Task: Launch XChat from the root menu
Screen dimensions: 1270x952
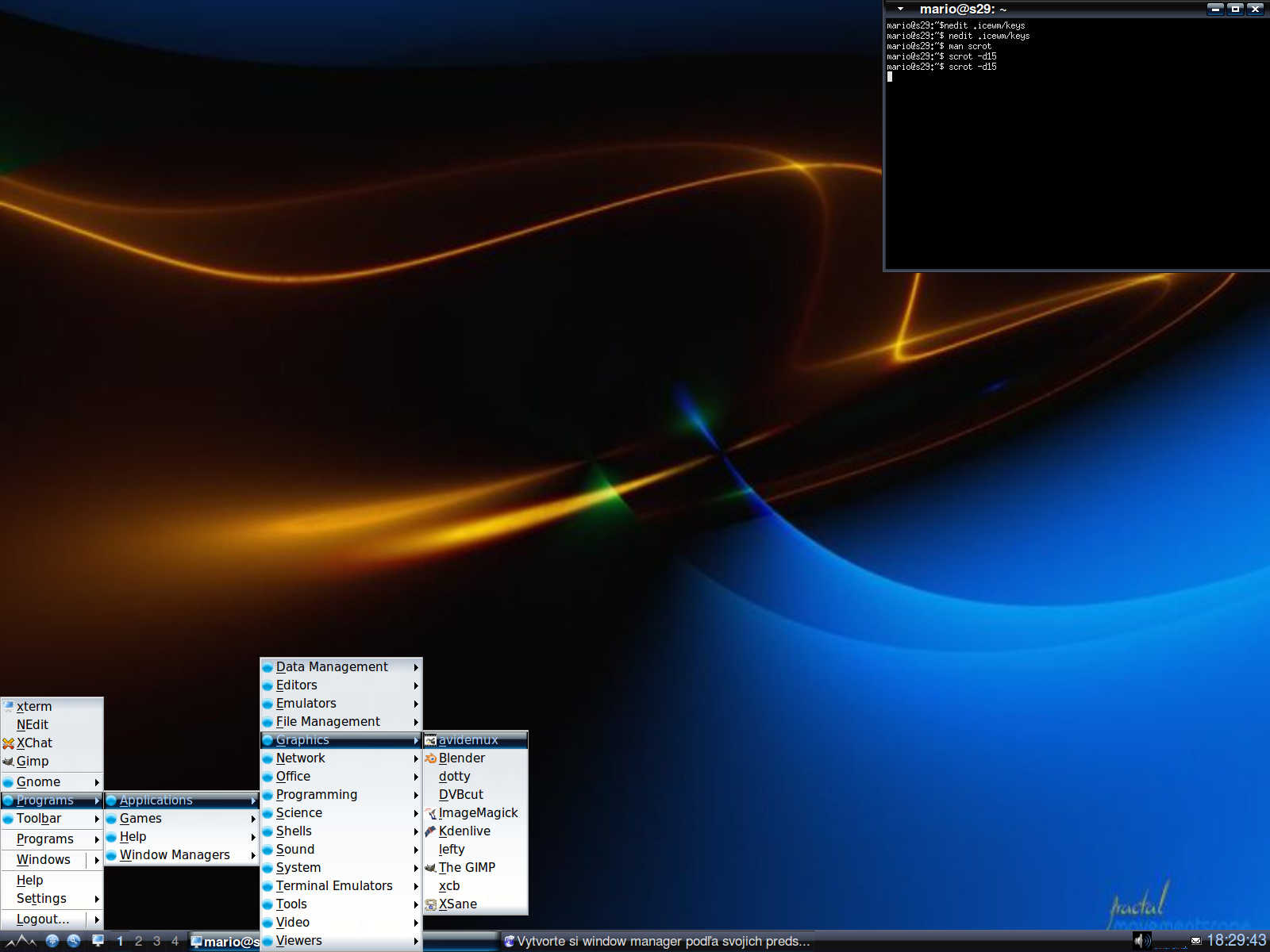Action: (x=52, y=743)
